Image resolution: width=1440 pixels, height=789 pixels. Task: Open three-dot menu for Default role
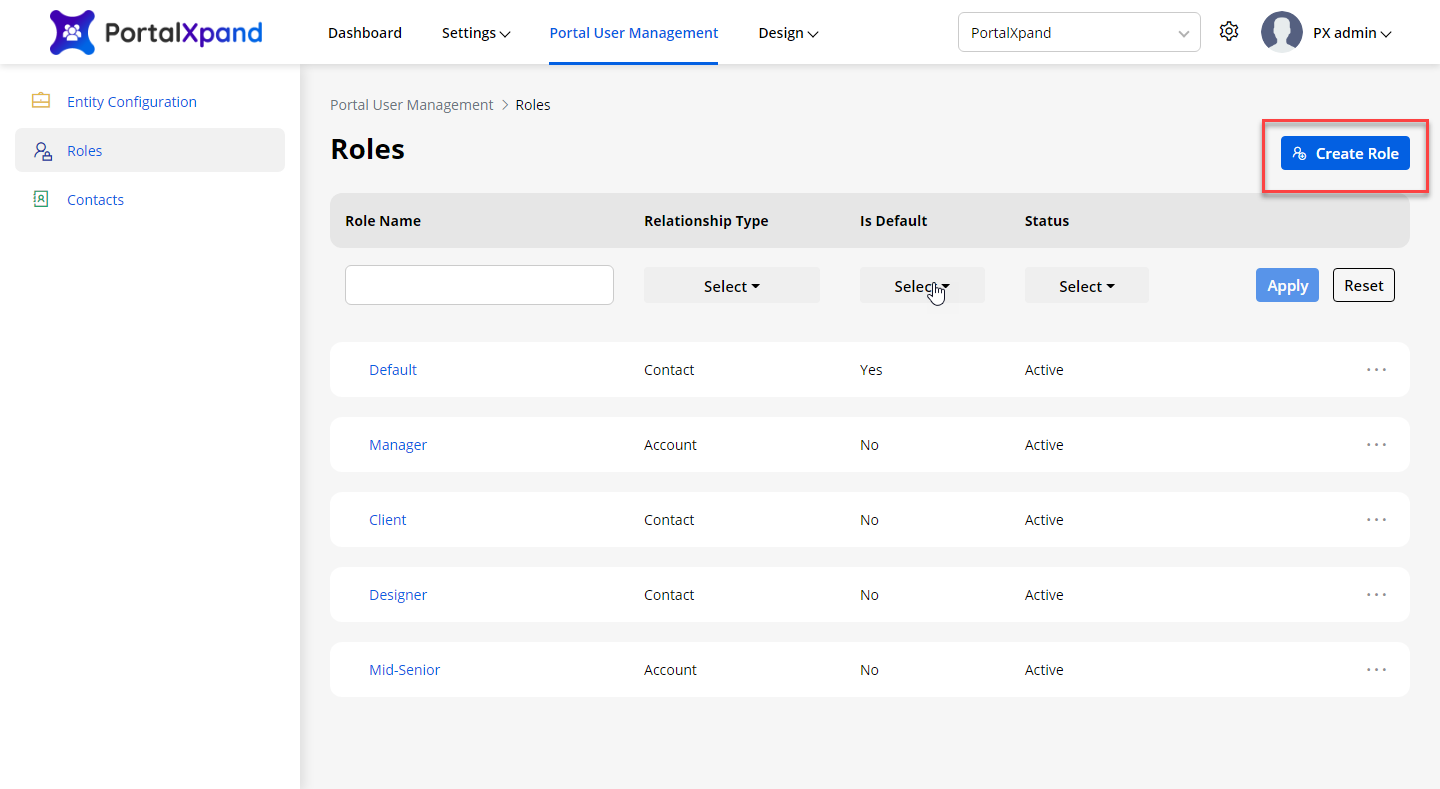(x=1376, y=369)
